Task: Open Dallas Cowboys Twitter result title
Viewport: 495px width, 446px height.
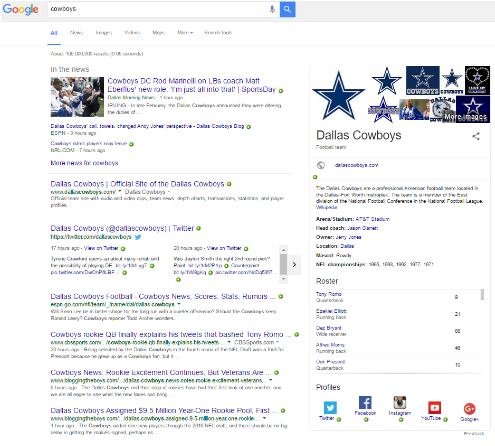Action: (x=122, y=228)
